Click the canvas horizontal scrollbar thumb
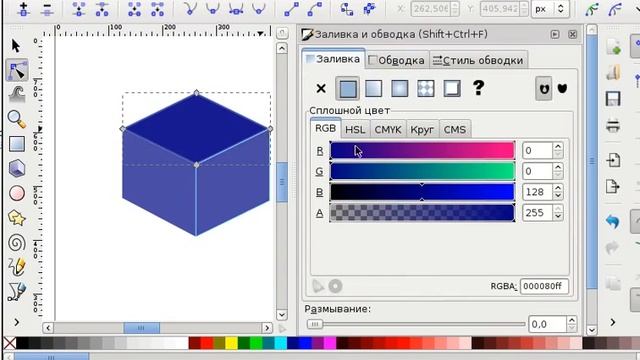 coord(141,328)
